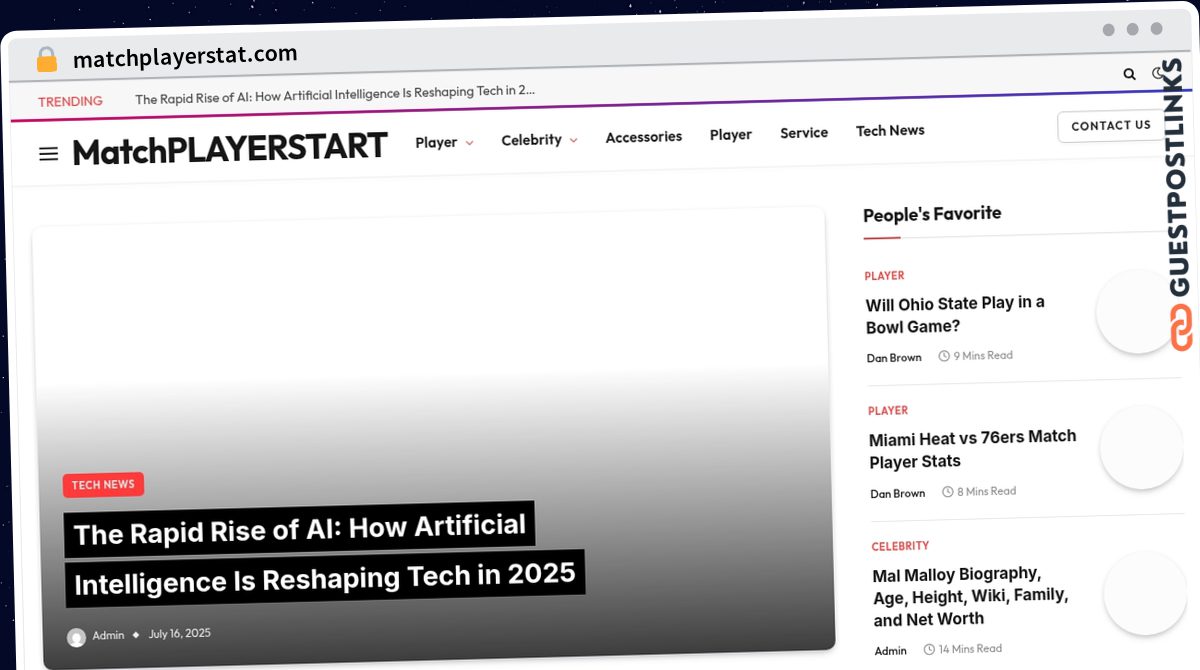Open the Accessories menu item

click(x=644, y=137)
